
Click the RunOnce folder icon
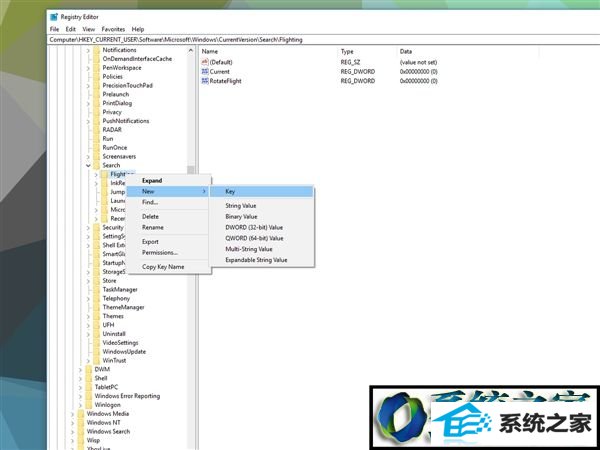(96, 147)
